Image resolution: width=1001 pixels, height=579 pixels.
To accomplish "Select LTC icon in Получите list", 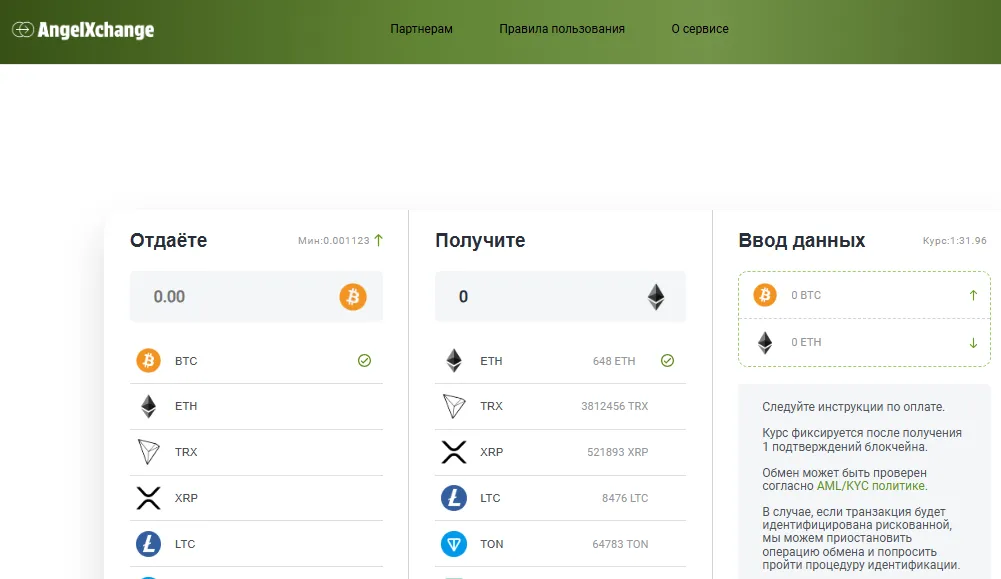I will (454, 498).
